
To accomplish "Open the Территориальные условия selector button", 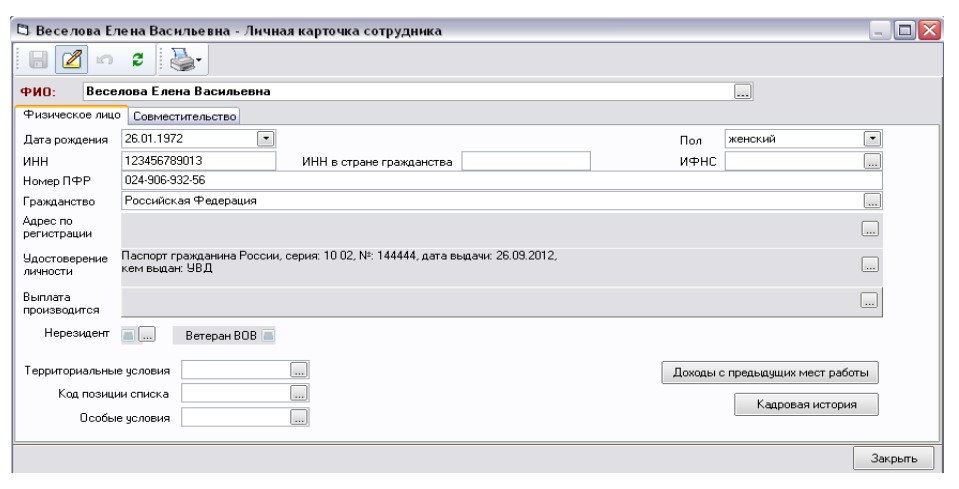I will 298,370.
